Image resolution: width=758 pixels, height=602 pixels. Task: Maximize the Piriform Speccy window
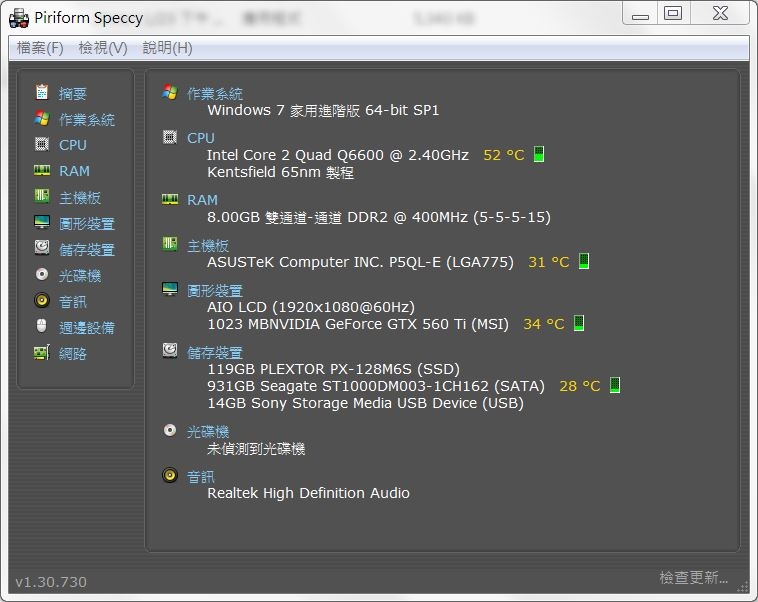[672, 13]
